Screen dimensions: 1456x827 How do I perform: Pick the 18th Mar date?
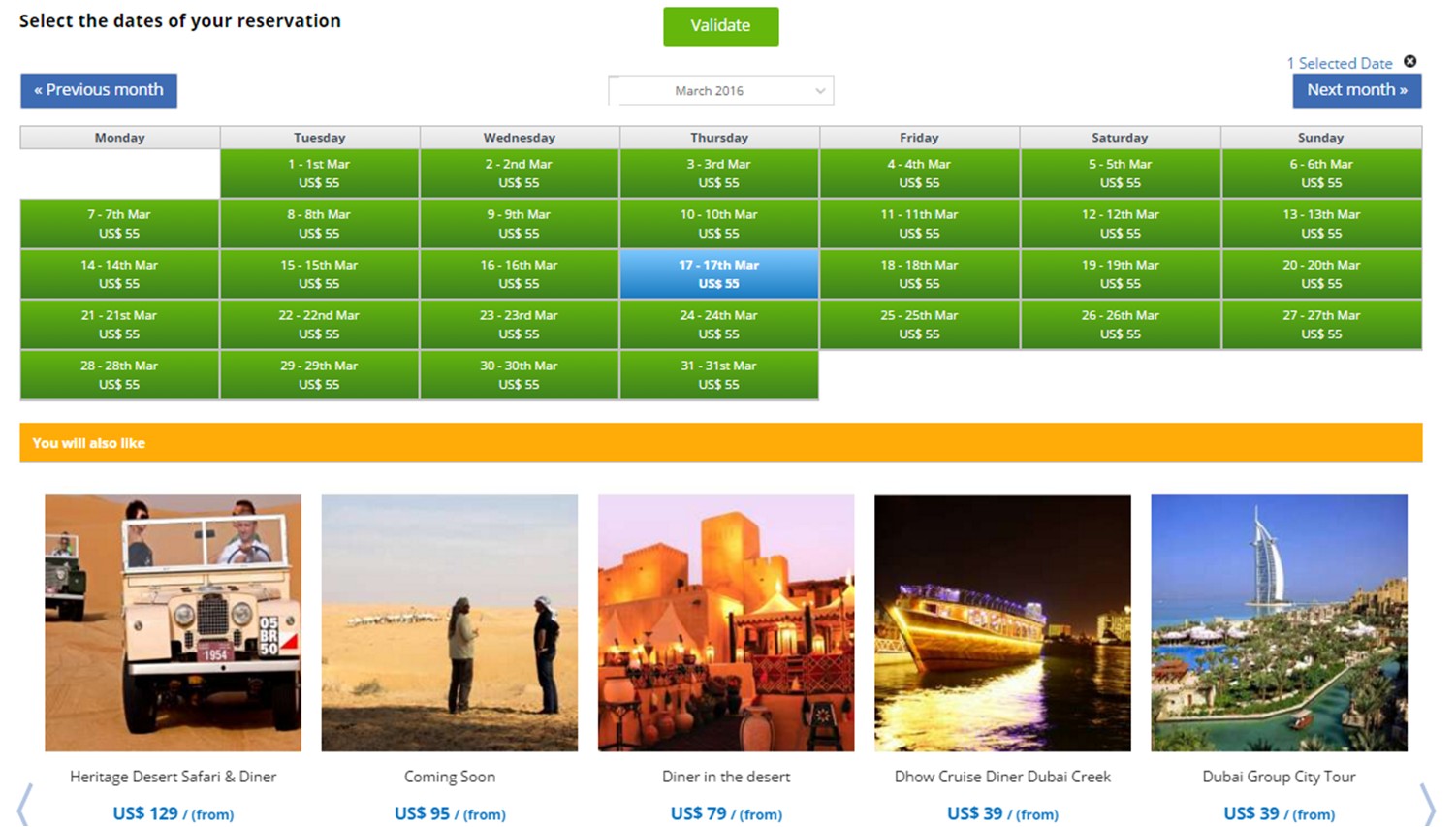(919, 274)
